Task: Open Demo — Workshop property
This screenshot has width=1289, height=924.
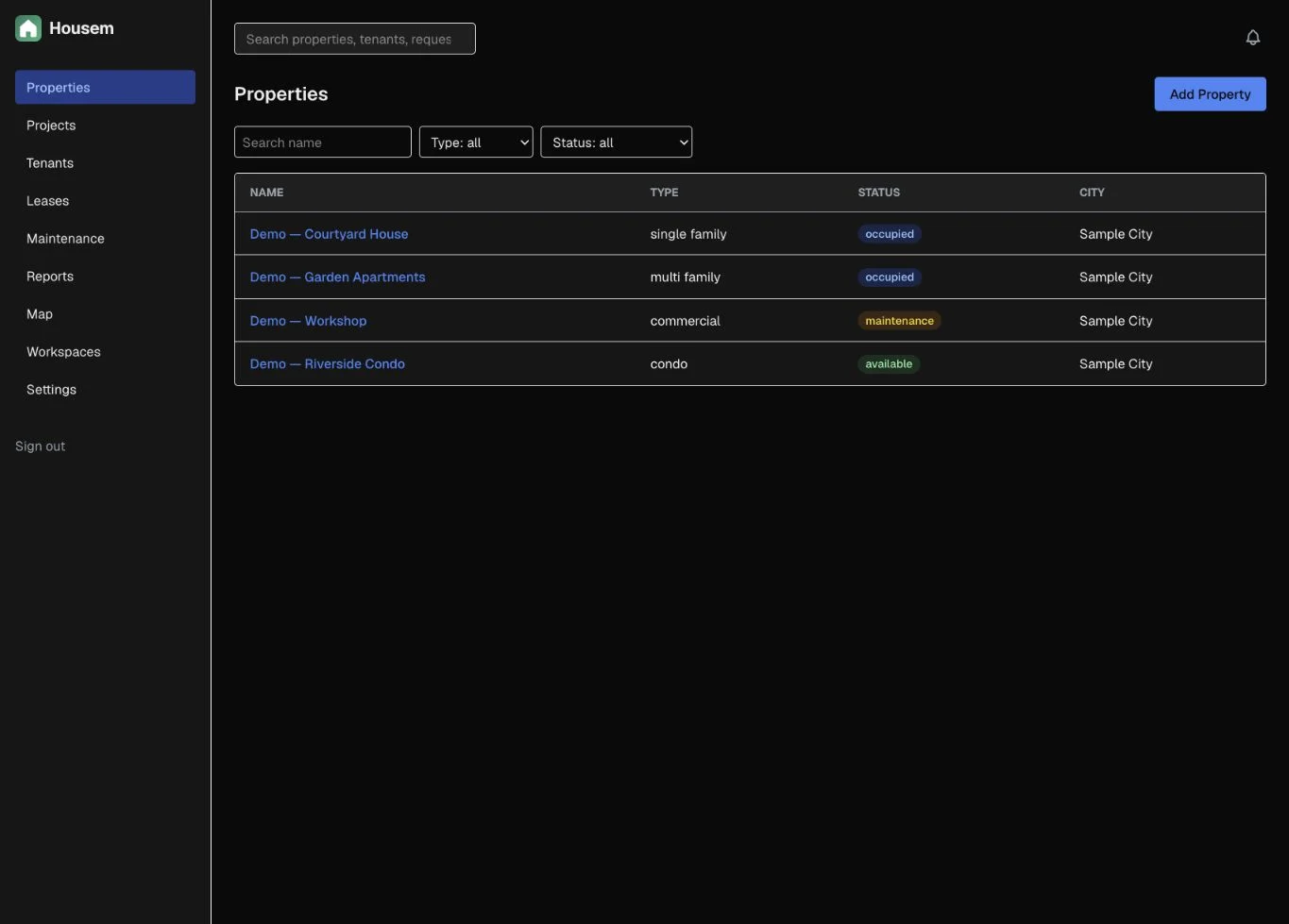Action: [x=308, y=321]
